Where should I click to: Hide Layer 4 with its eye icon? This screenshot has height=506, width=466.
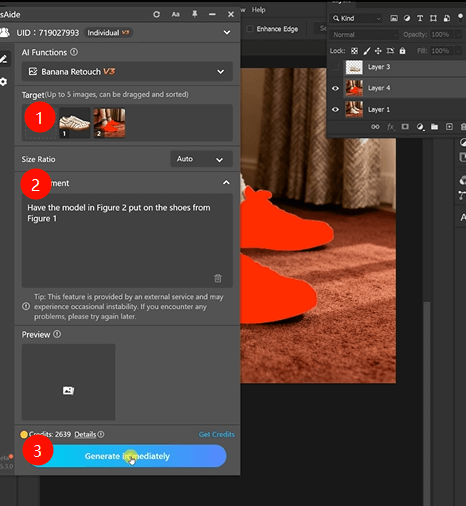click(335, 88)
